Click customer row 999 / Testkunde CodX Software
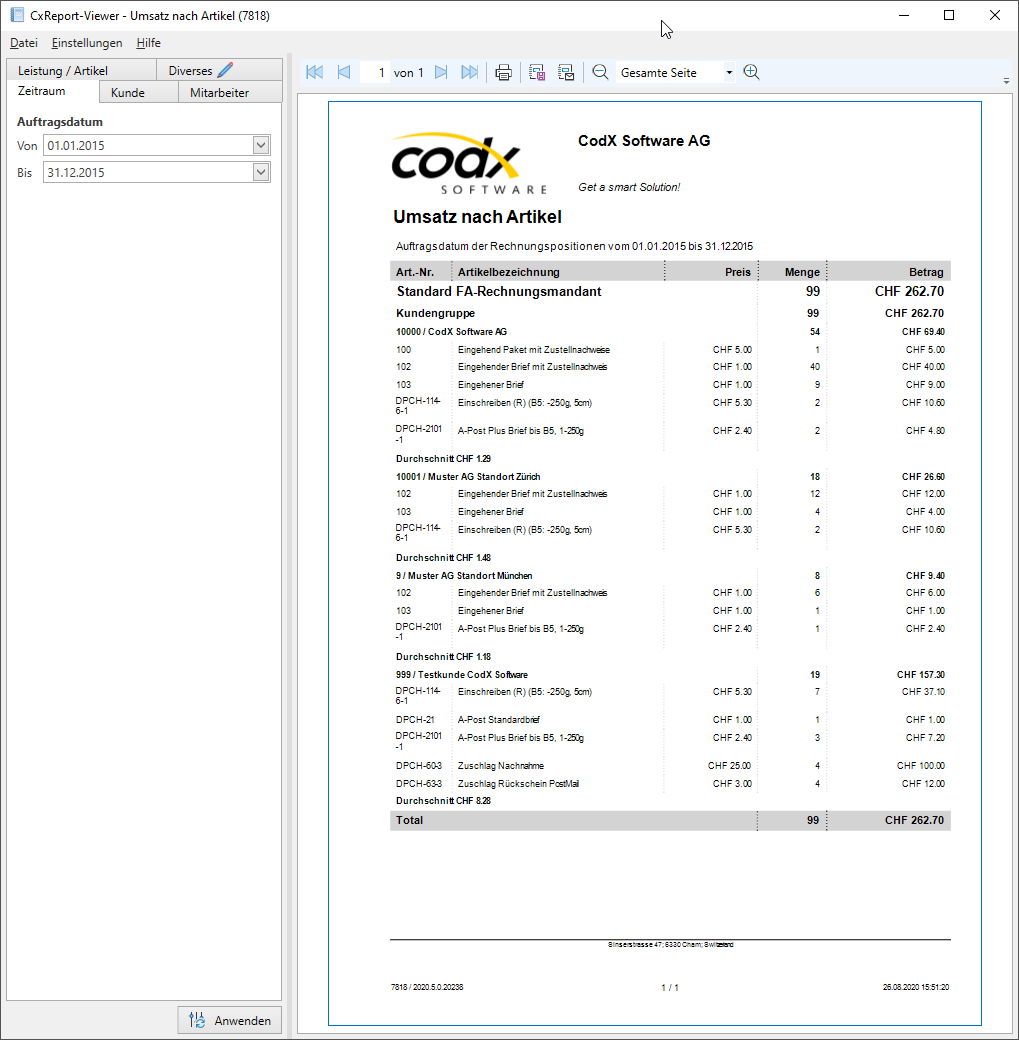This screenshot has height=1040, width=1019. pos(670,675)
